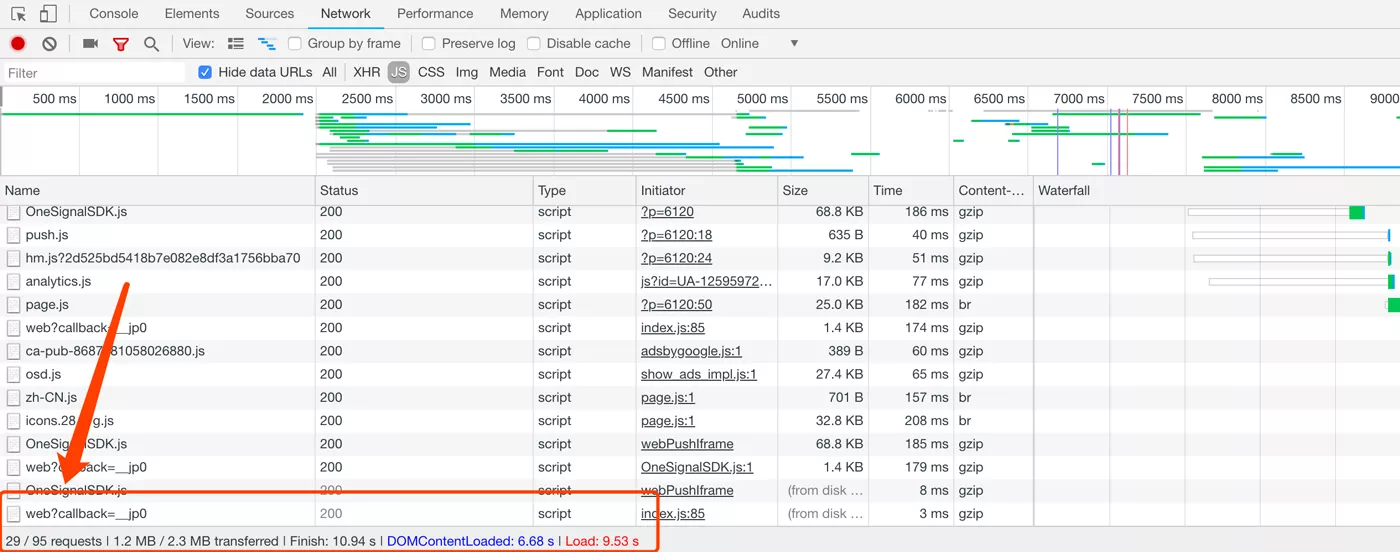The image size is (1400, 552).
Task: Switch to large request rows view
Action: click(x=236, y=44)
